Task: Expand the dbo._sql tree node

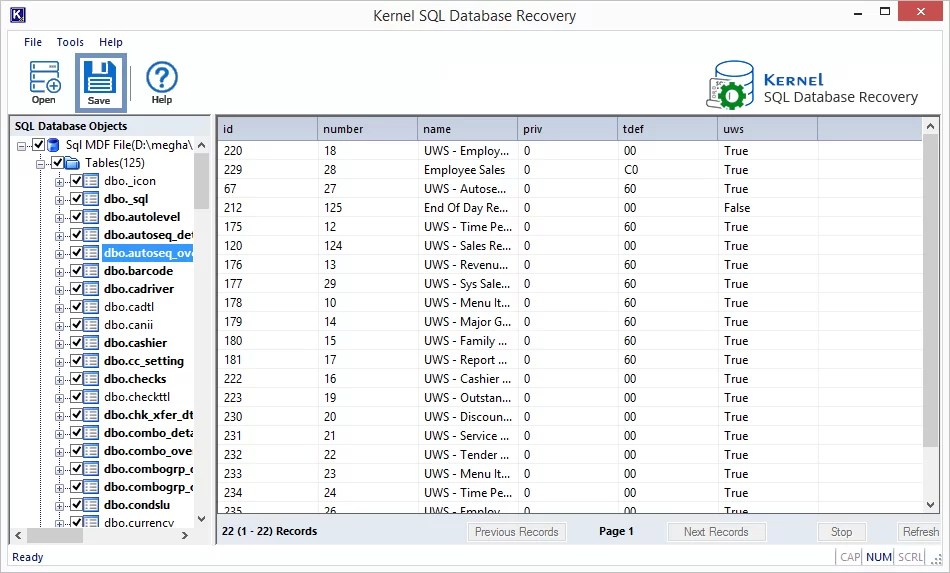Action: point(59,200)
